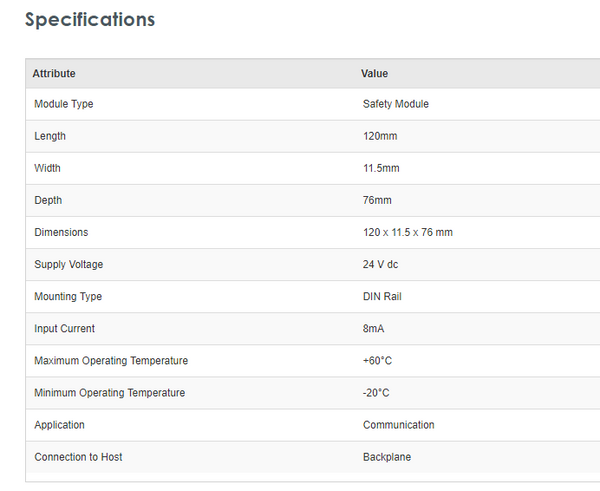
Task: Click the Specifications heading
Action: 90,19
